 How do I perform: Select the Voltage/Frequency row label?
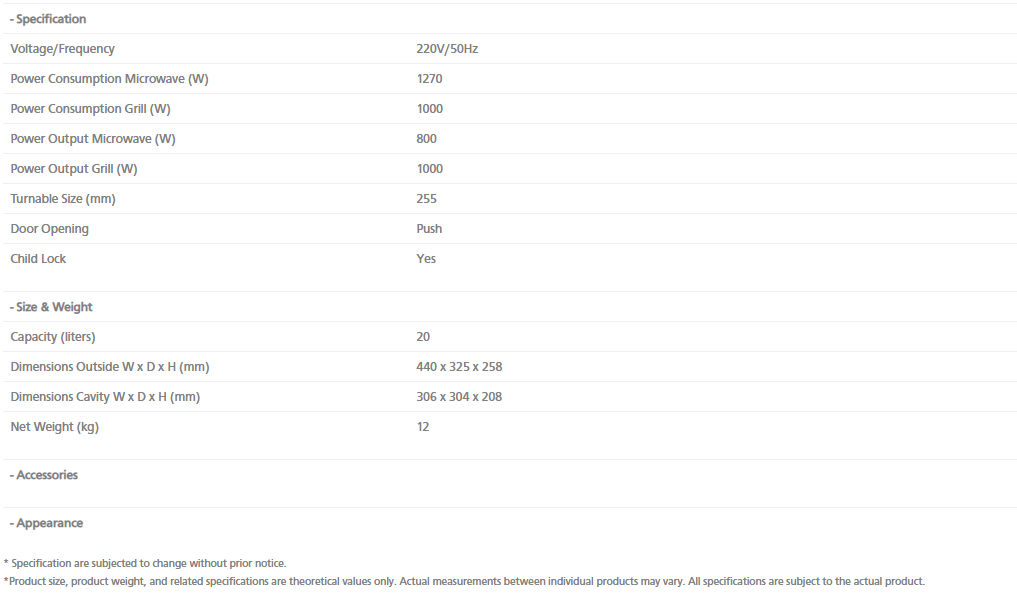(x=62, y=49)
